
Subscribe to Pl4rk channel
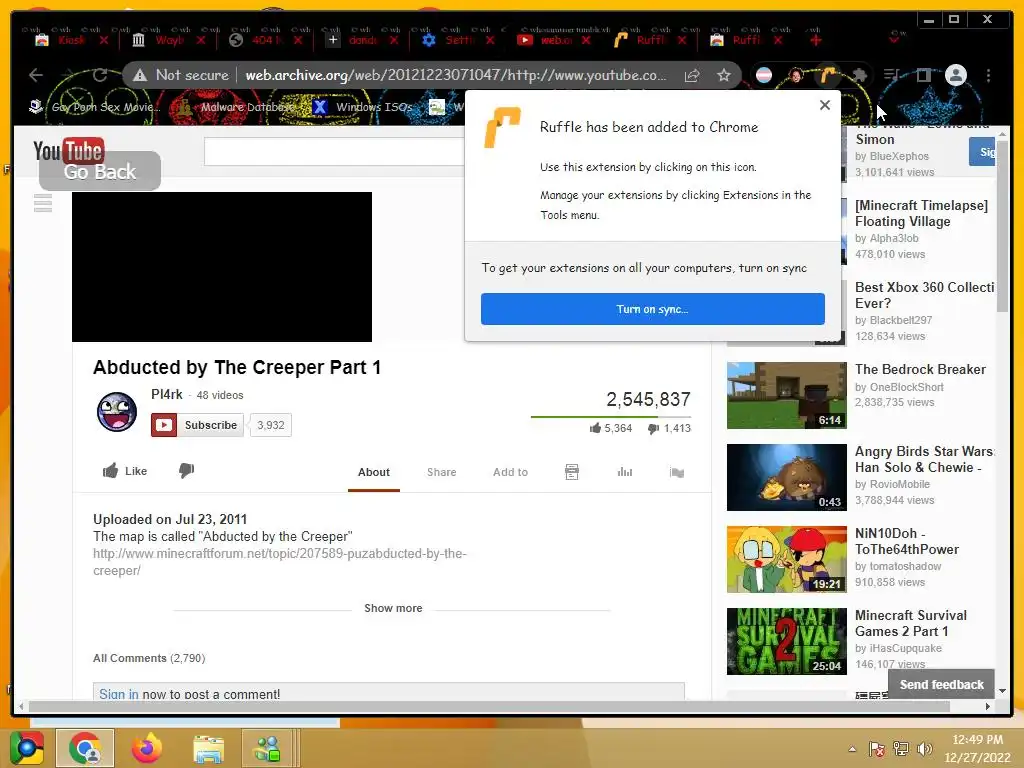tap(197, 425)
